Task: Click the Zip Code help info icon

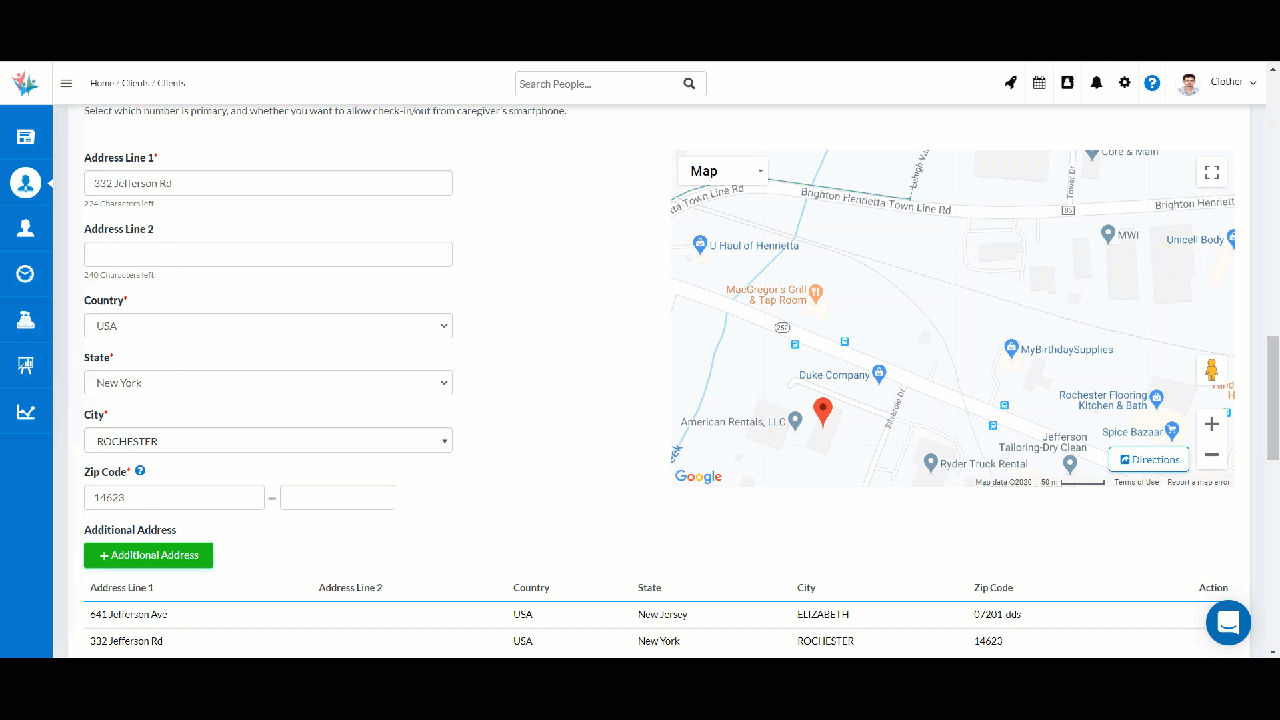Action: click(x=140, y=471)
